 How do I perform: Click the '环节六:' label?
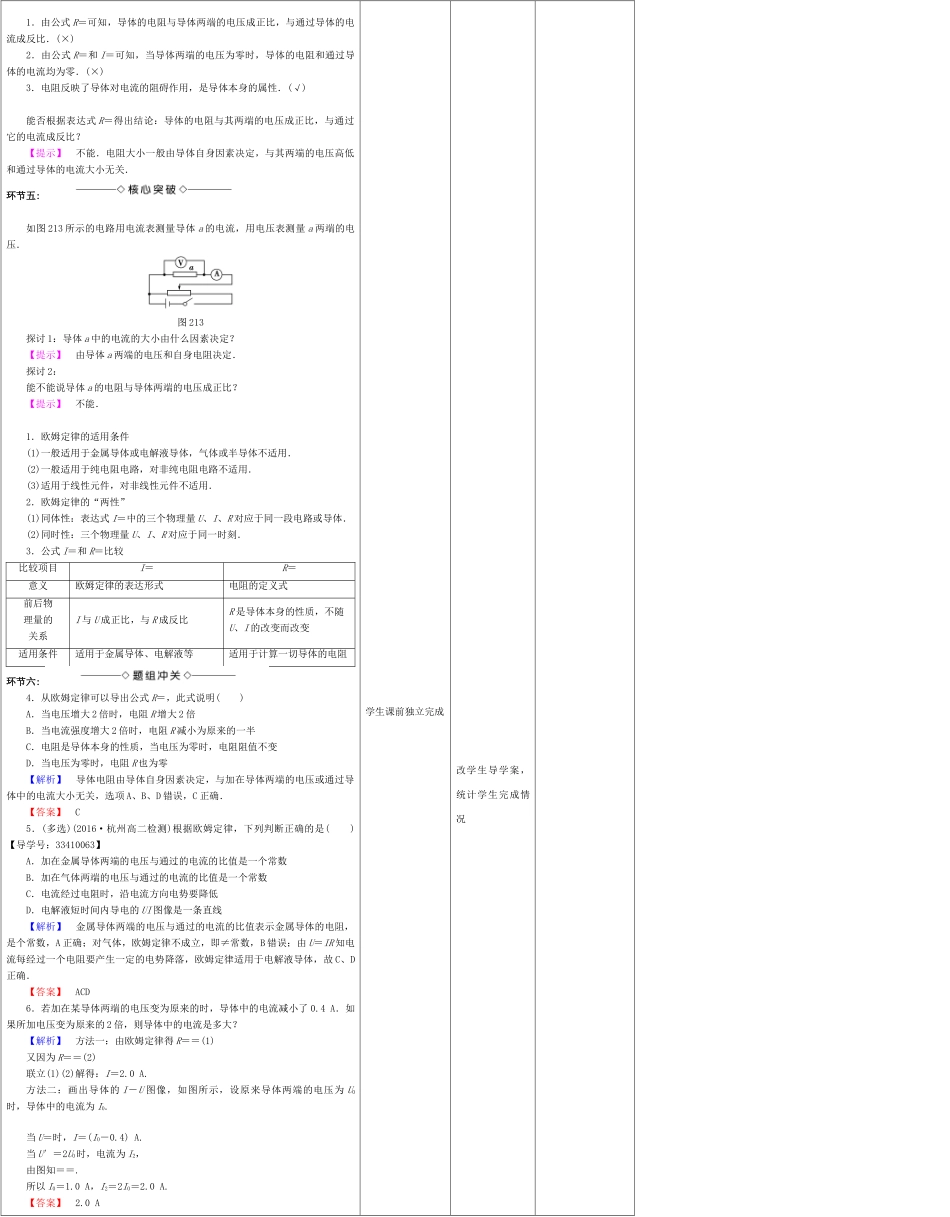22,682
